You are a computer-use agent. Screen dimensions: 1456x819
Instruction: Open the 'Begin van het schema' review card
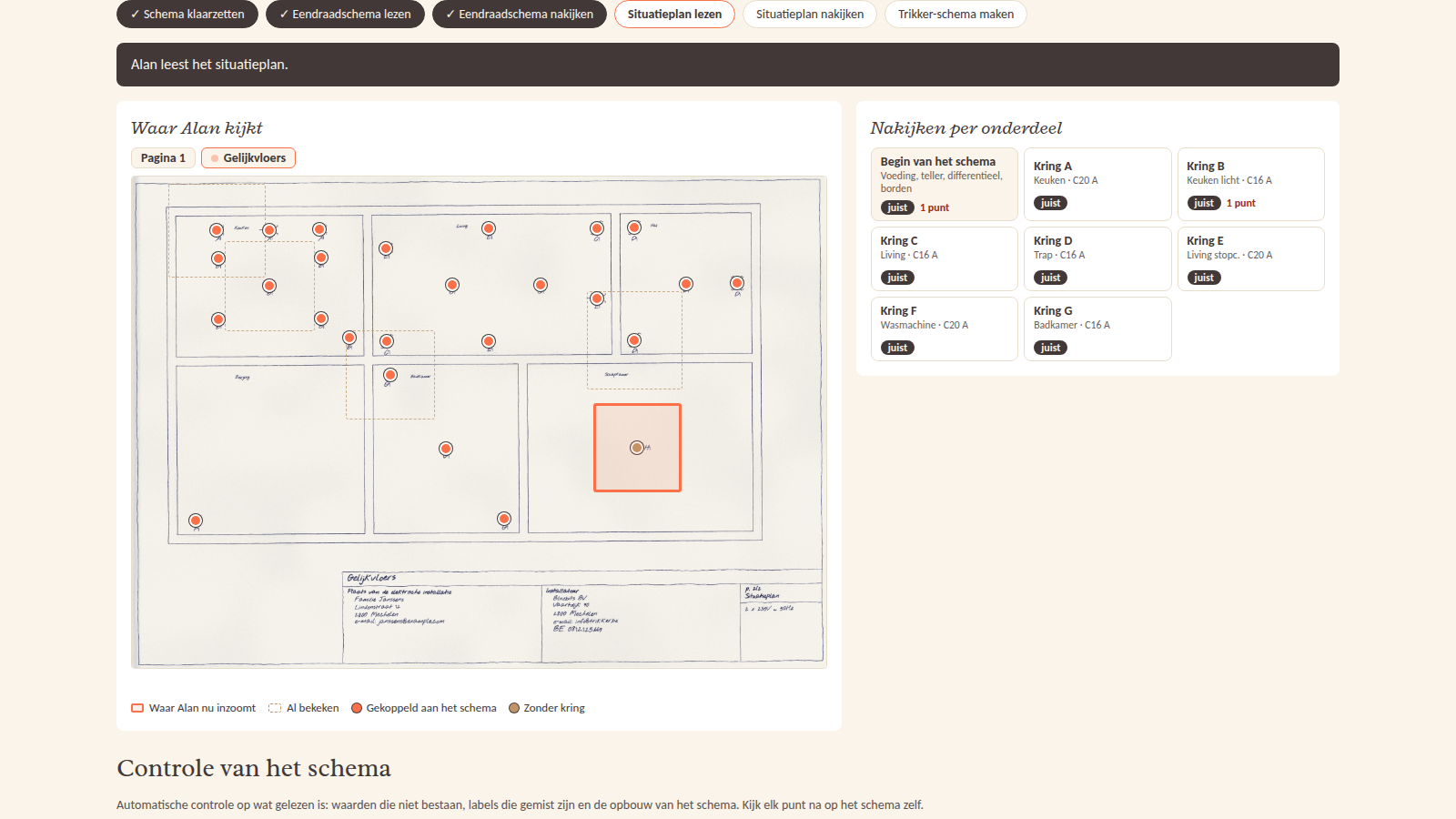tap(944, 185)
